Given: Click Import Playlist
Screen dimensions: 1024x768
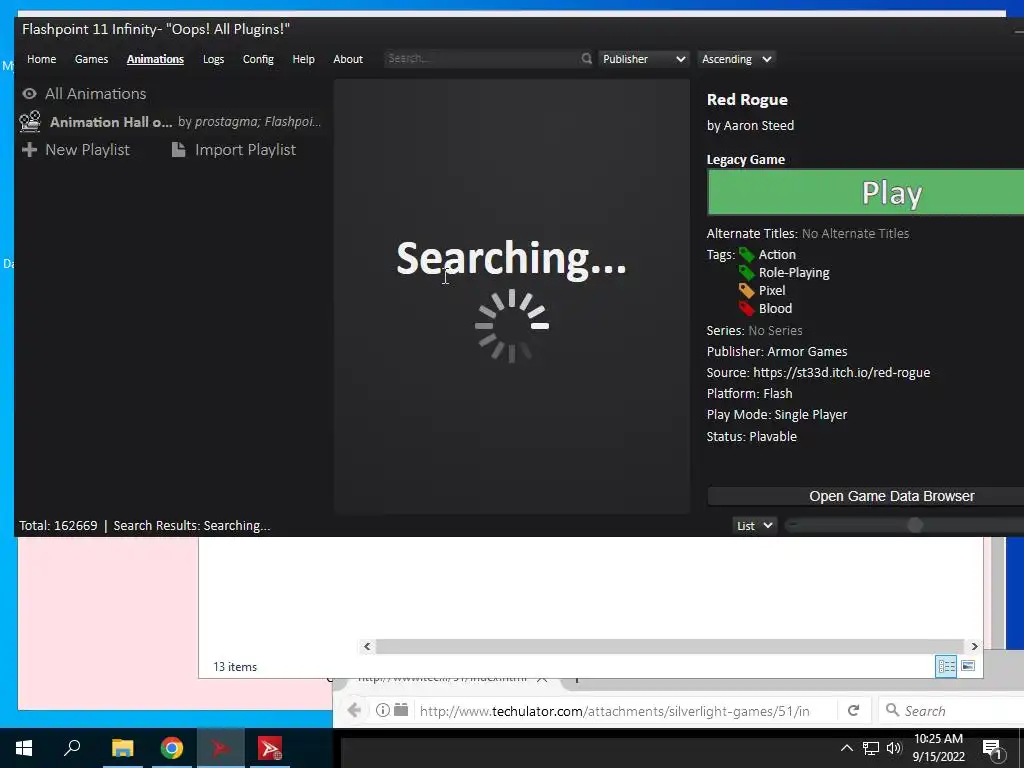Looking at the screenshot, I should click(246, 150).
